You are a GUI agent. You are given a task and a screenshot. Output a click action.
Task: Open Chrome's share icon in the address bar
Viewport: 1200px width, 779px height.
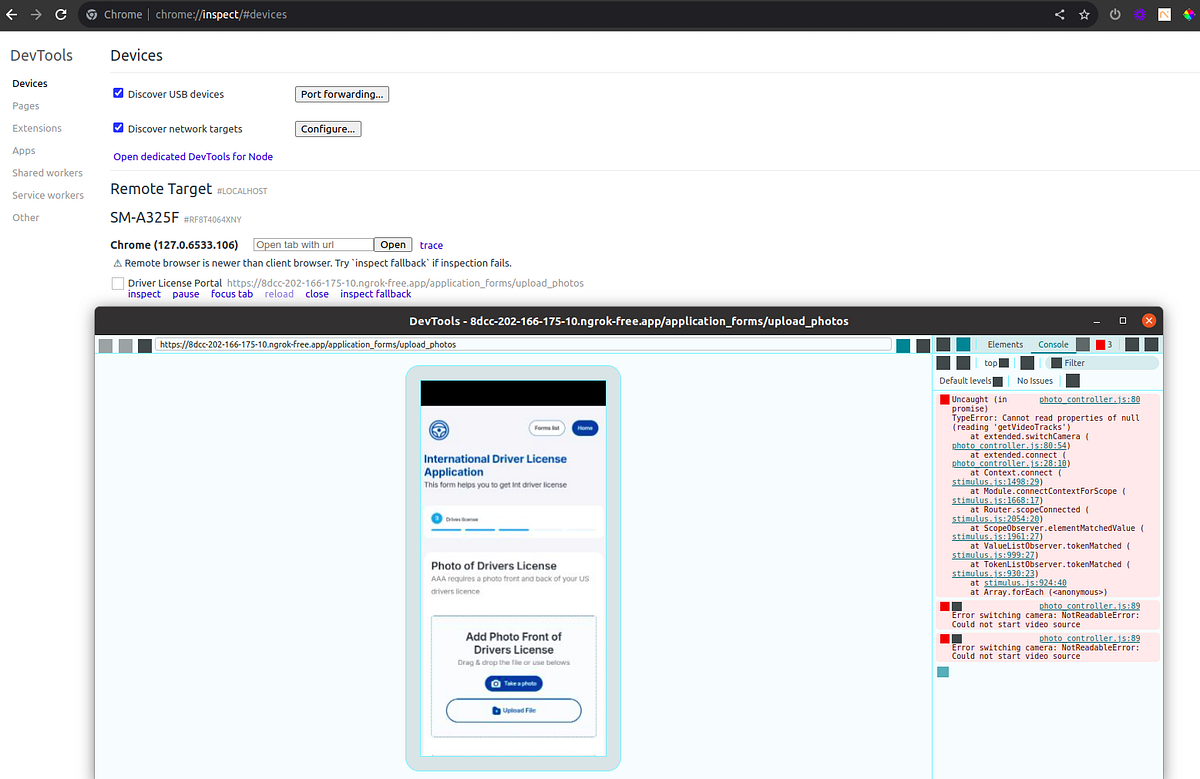pos(1062,14)
